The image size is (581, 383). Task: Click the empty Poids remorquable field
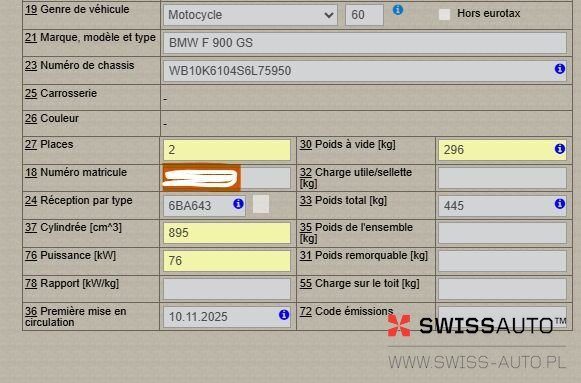(502, 261)
